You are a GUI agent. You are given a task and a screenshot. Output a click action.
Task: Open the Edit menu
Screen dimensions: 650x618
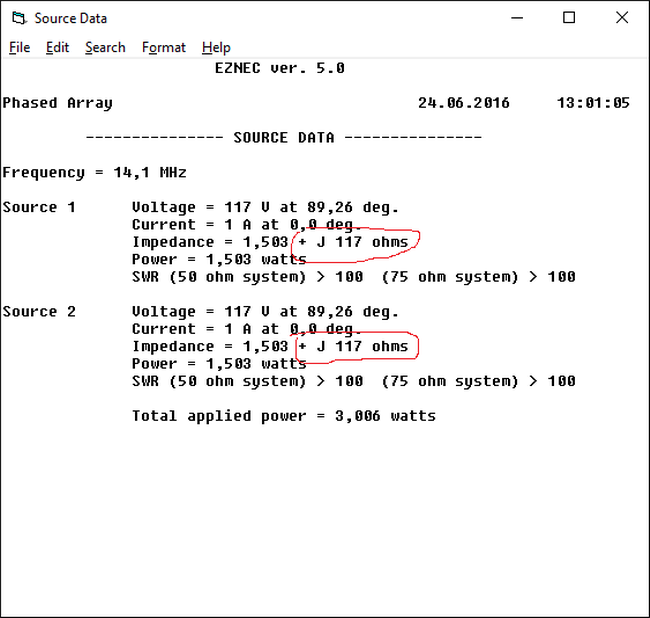[x=57, y=47]
